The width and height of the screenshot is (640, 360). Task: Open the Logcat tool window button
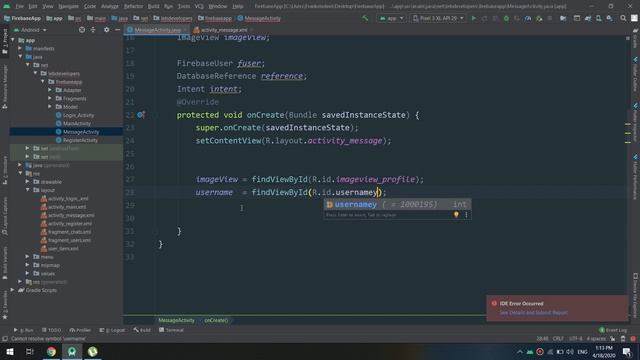(112, 330)
